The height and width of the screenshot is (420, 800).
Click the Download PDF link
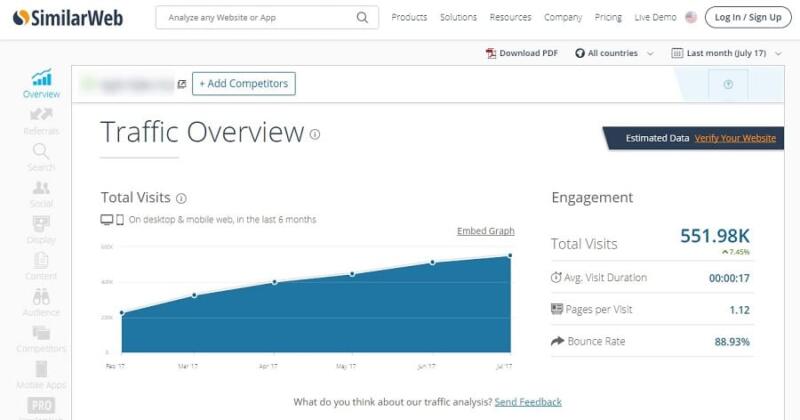point(522,53)
